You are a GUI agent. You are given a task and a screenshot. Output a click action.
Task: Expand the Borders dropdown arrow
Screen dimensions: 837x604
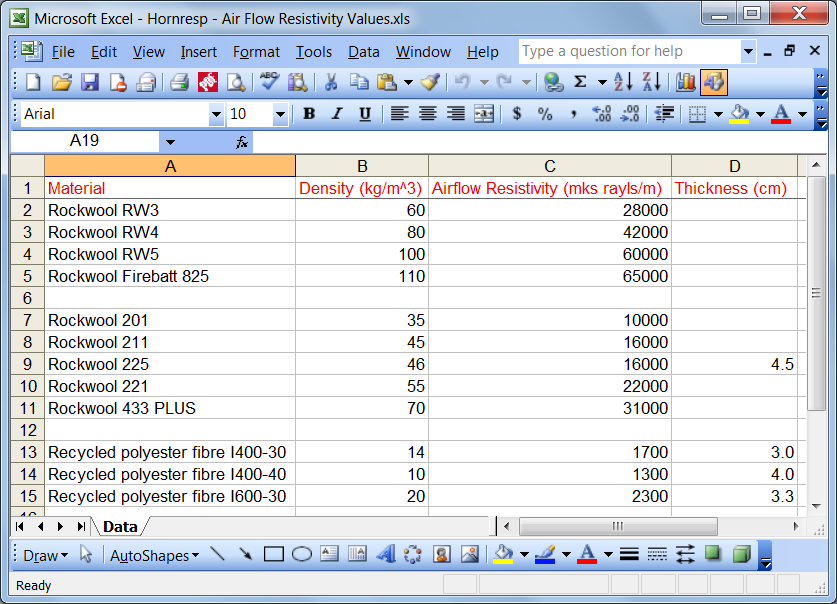click(x=718, y=114)
